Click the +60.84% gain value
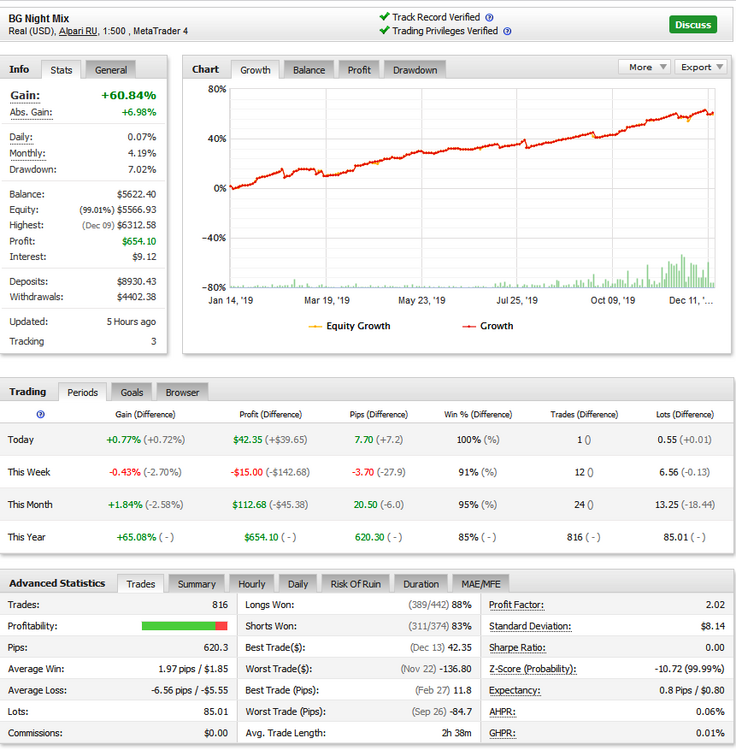 click(x=129, y=96)
